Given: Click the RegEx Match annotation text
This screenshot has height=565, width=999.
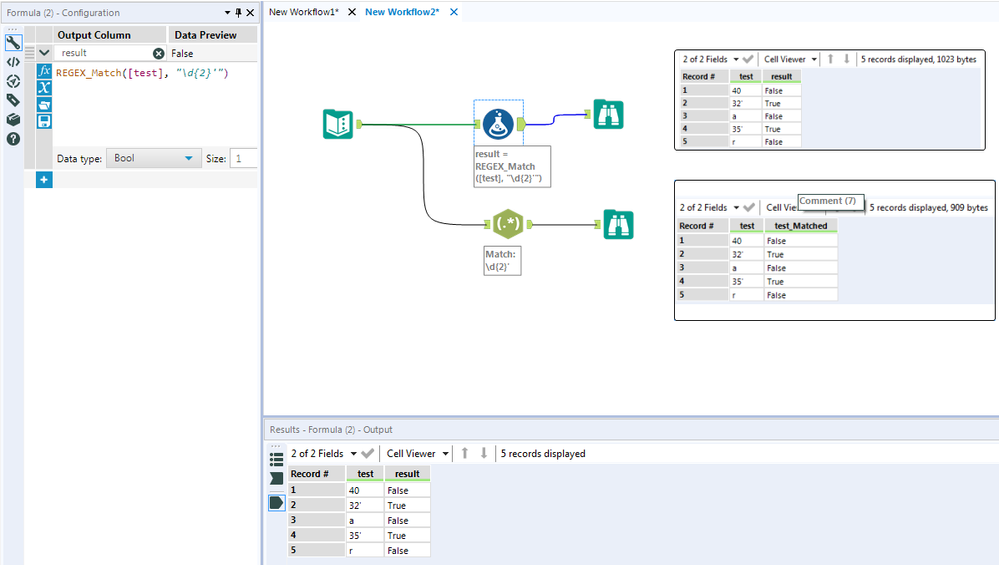Looking at the screenshot, I should [x=502, y=261].
